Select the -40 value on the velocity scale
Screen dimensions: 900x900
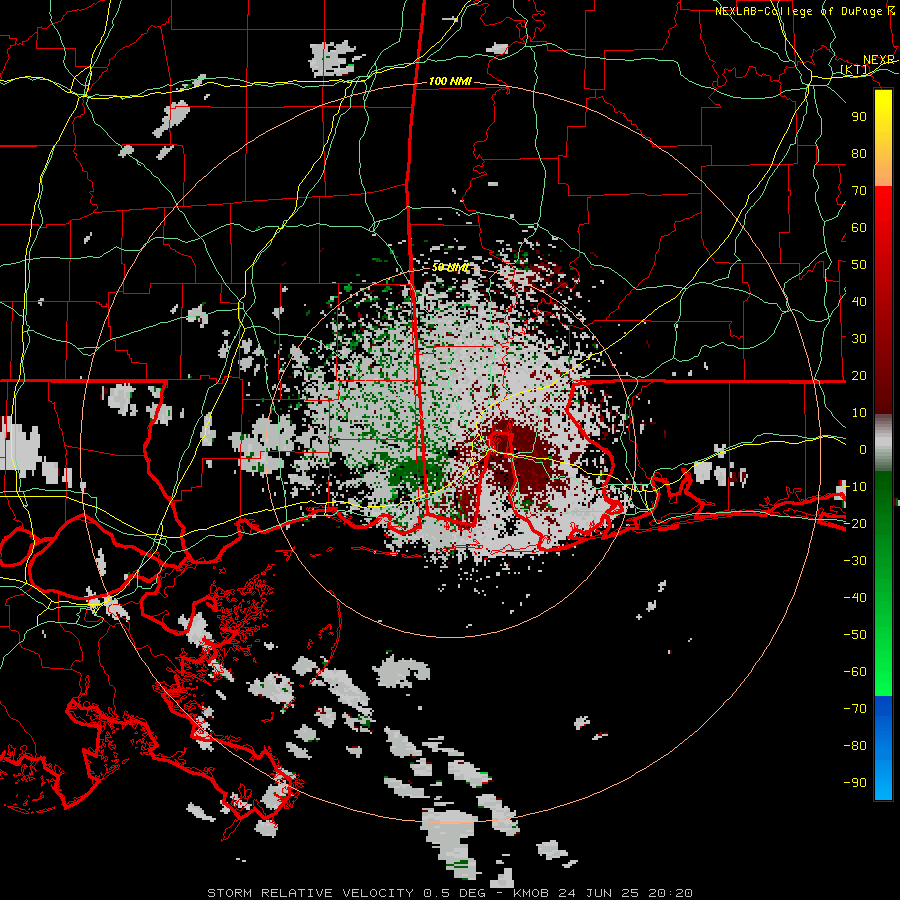tap(855, 598)
